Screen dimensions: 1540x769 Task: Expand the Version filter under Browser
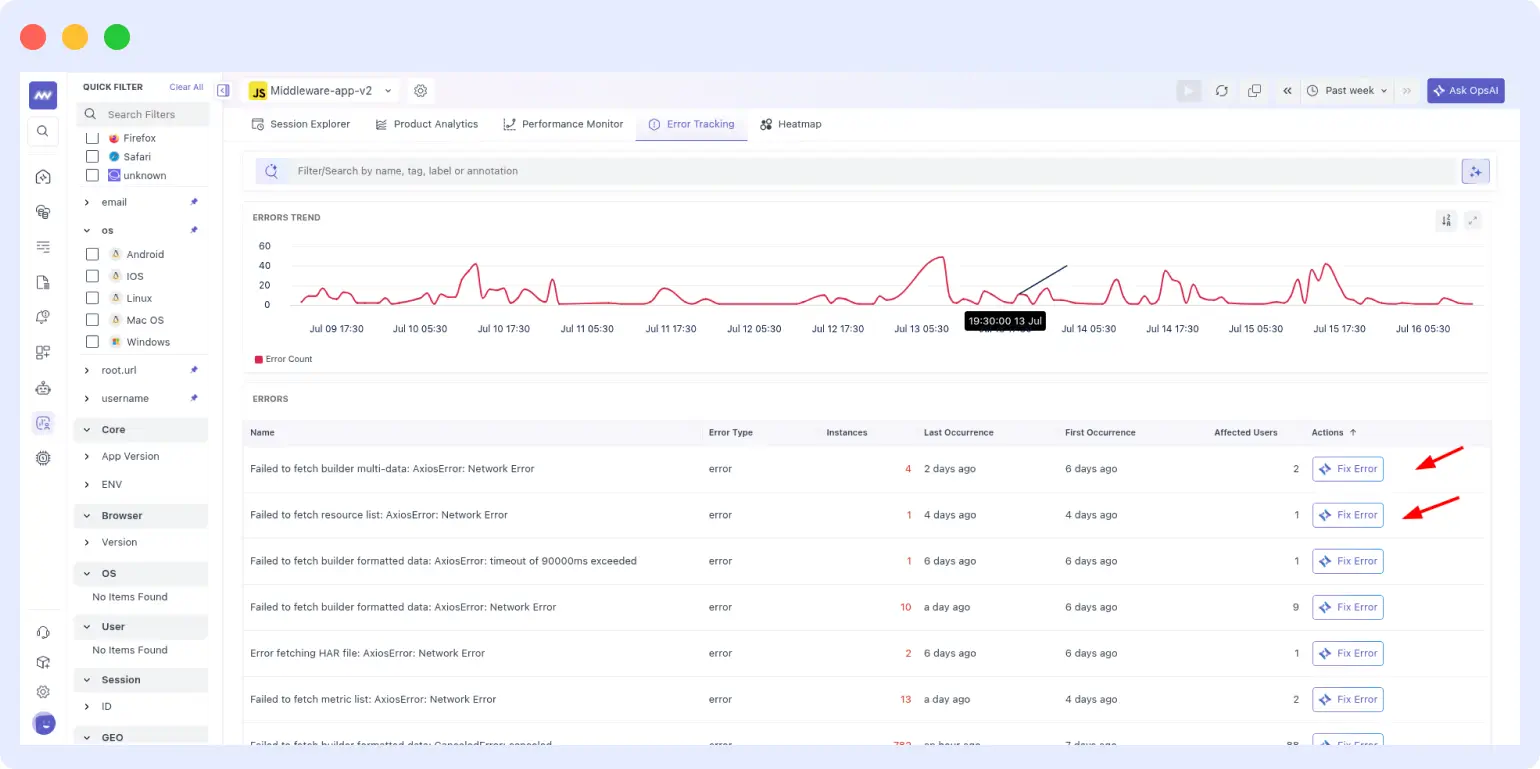[x=87, y=542]
